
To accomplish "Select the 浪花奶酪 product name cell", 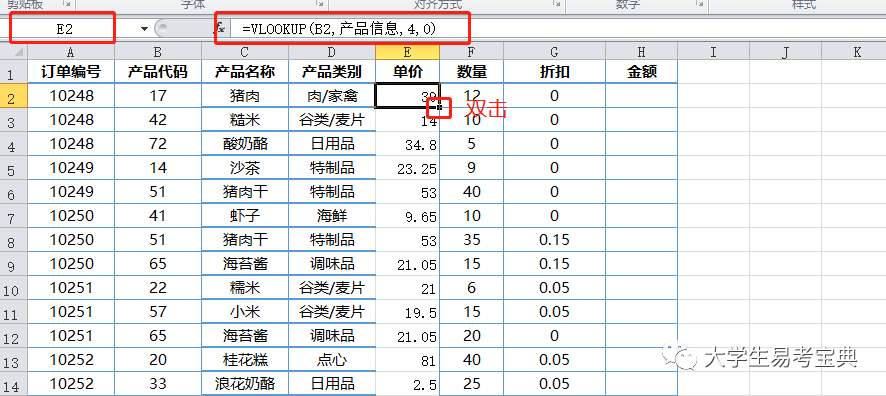I will coord(245,384).
